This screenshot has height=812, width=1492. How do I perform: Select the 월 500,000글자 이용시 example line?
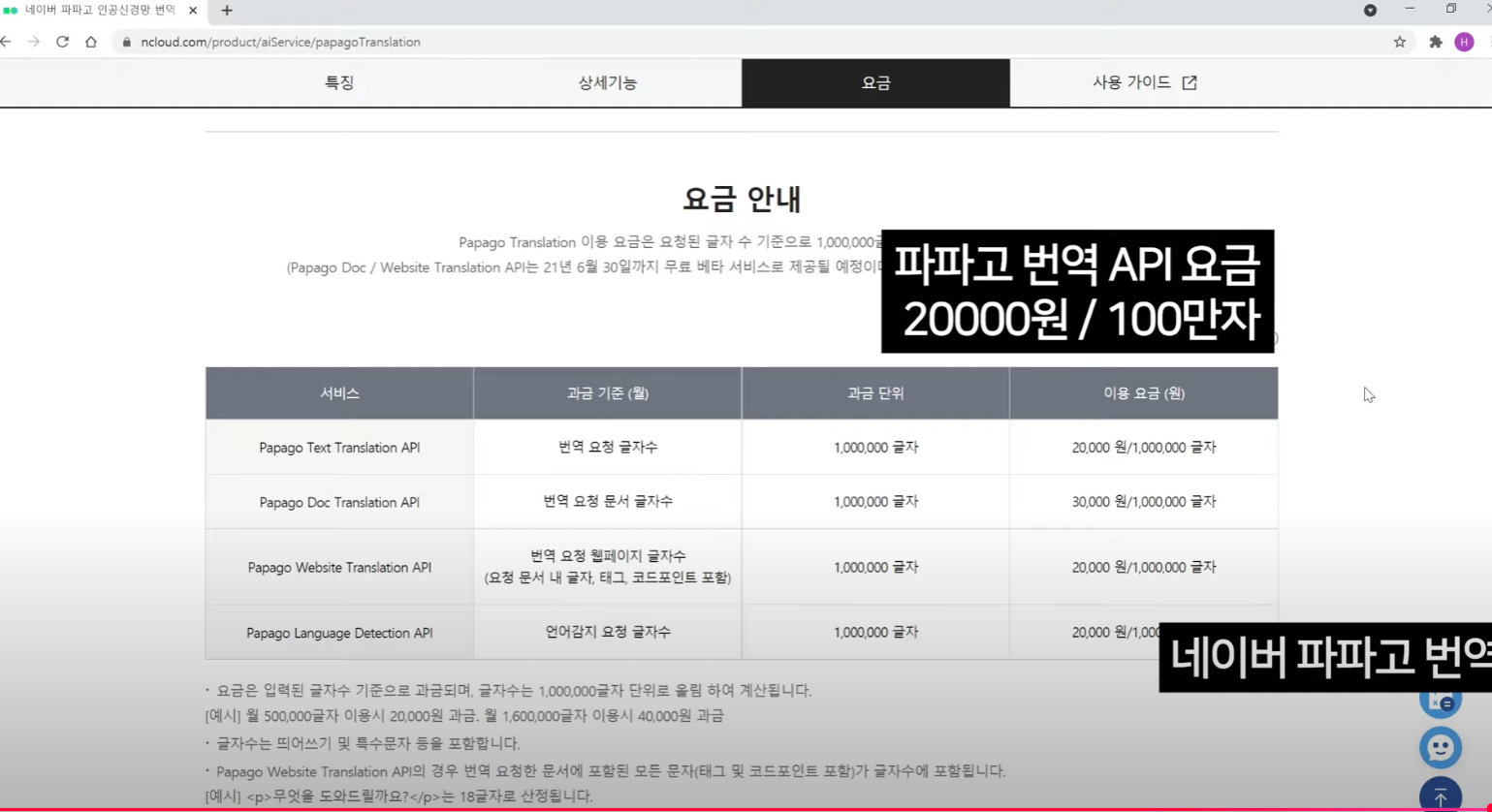pyautogui.click(x=464, y=716)
